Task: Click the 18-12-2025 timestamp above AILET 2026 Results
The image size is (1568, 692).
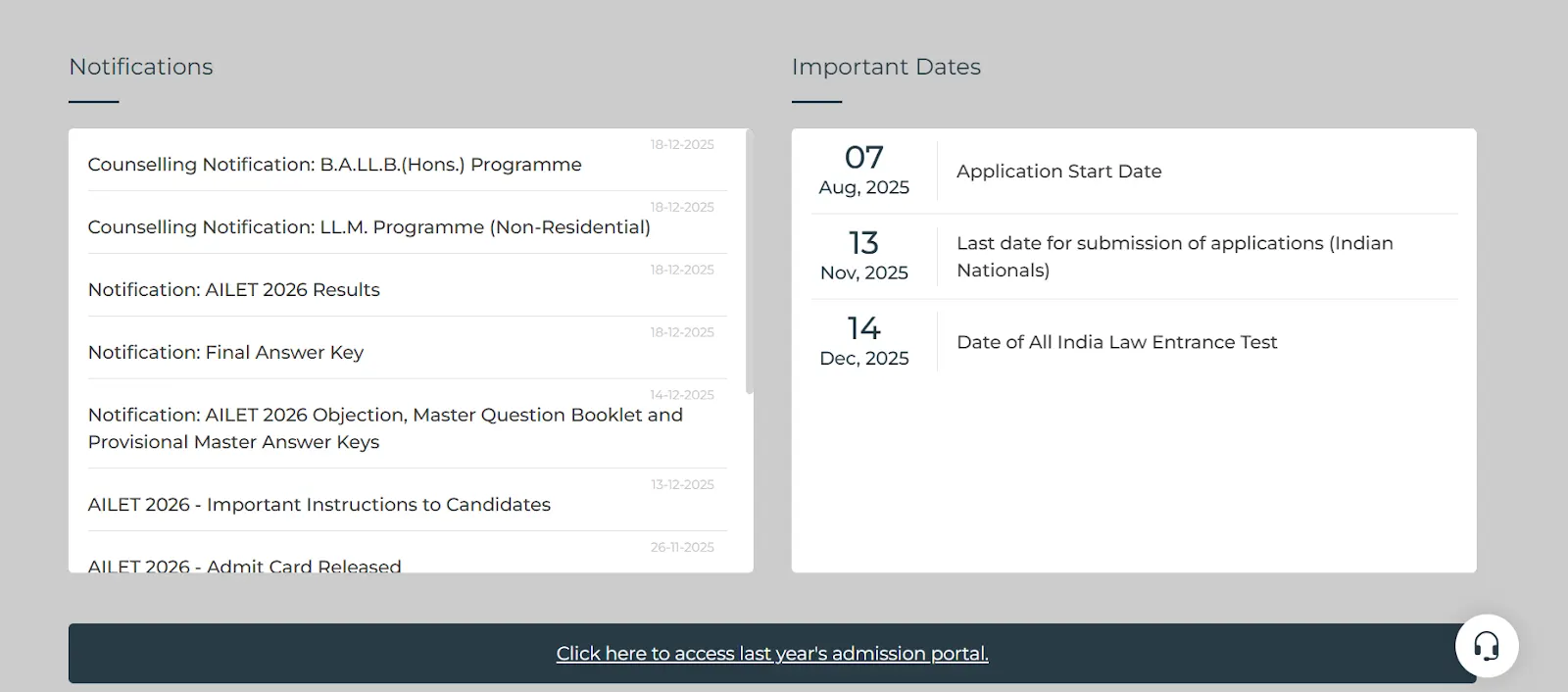Action: pos(681,269)
